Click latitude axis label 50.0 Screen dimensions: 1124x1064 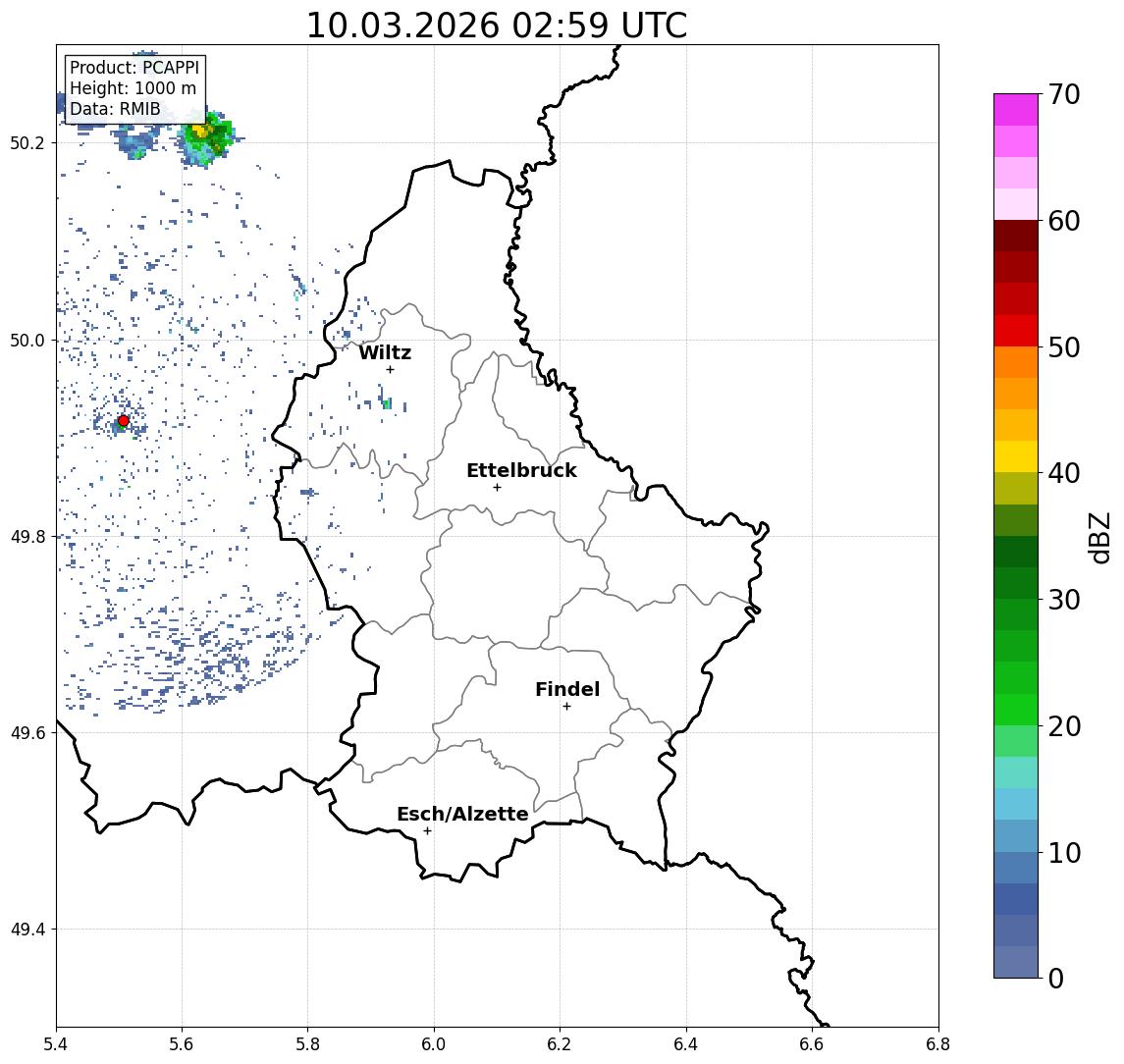tap(27, 341)
